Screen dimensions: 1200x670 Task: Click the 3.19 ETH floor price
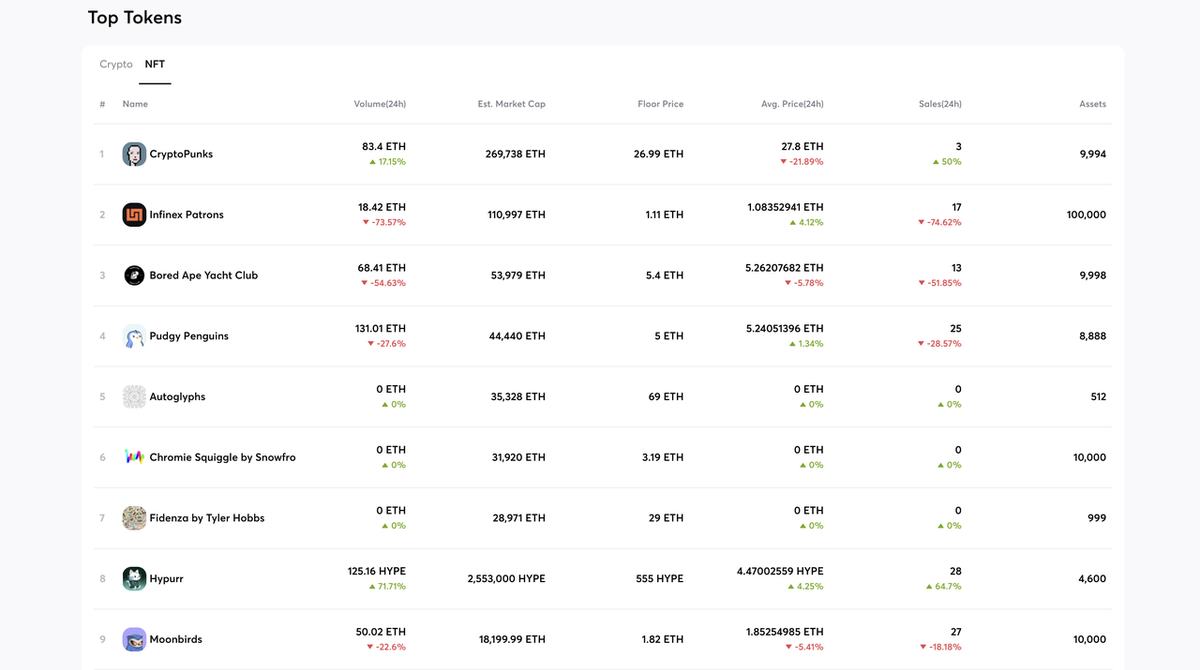663,457
